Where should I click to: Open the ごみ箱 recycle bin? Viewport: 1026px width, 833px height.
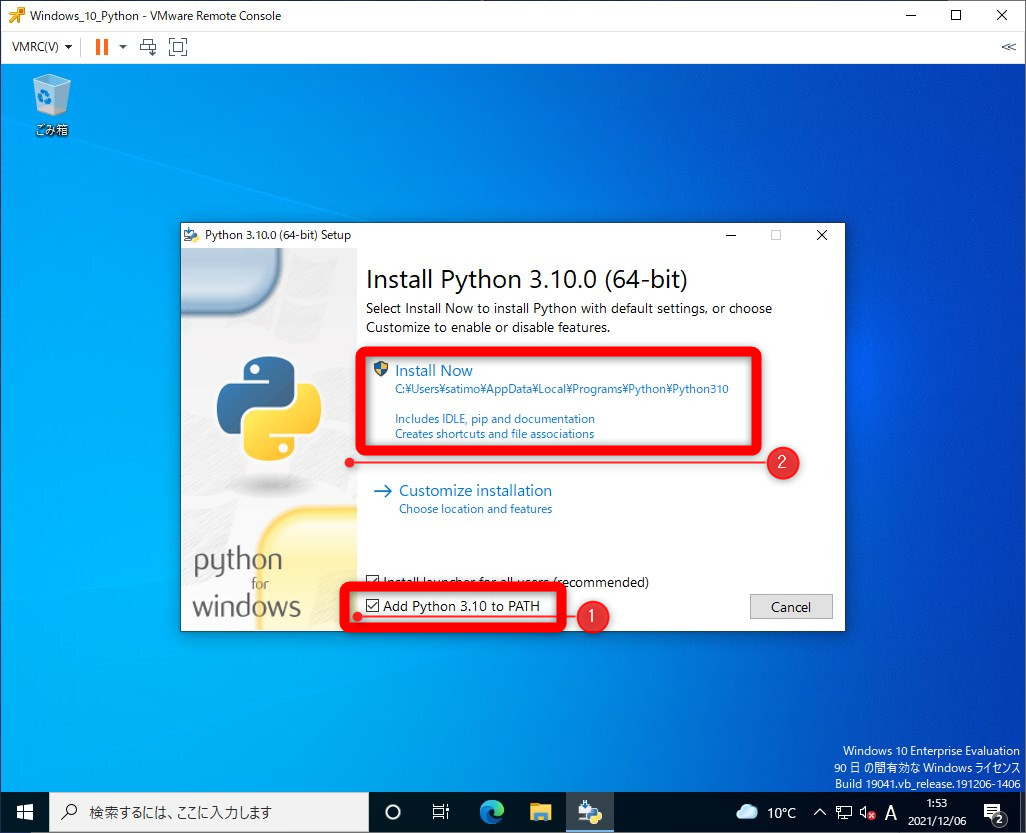(x=50, y=95)
